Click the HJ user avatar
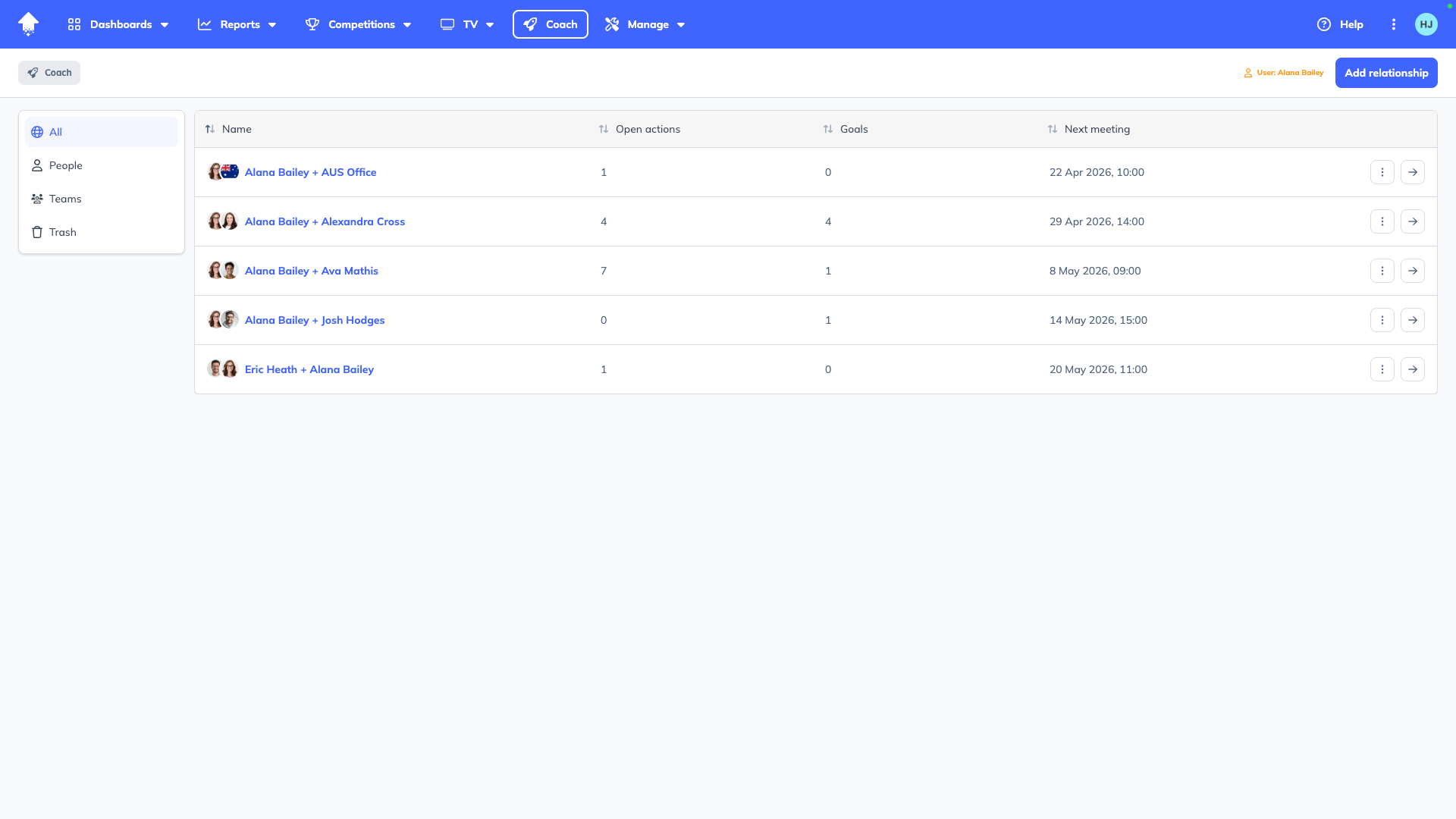 1426,24
